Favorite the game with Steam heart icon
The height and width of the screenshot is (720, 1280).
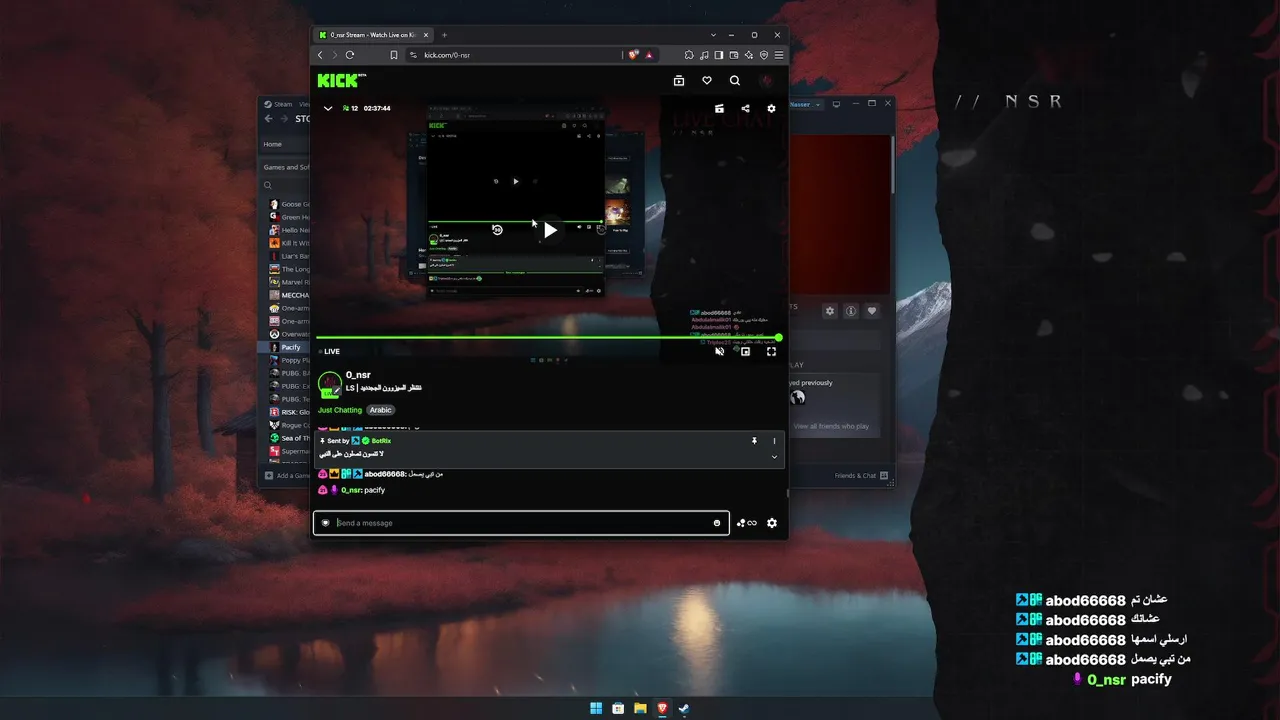(872, 311)
